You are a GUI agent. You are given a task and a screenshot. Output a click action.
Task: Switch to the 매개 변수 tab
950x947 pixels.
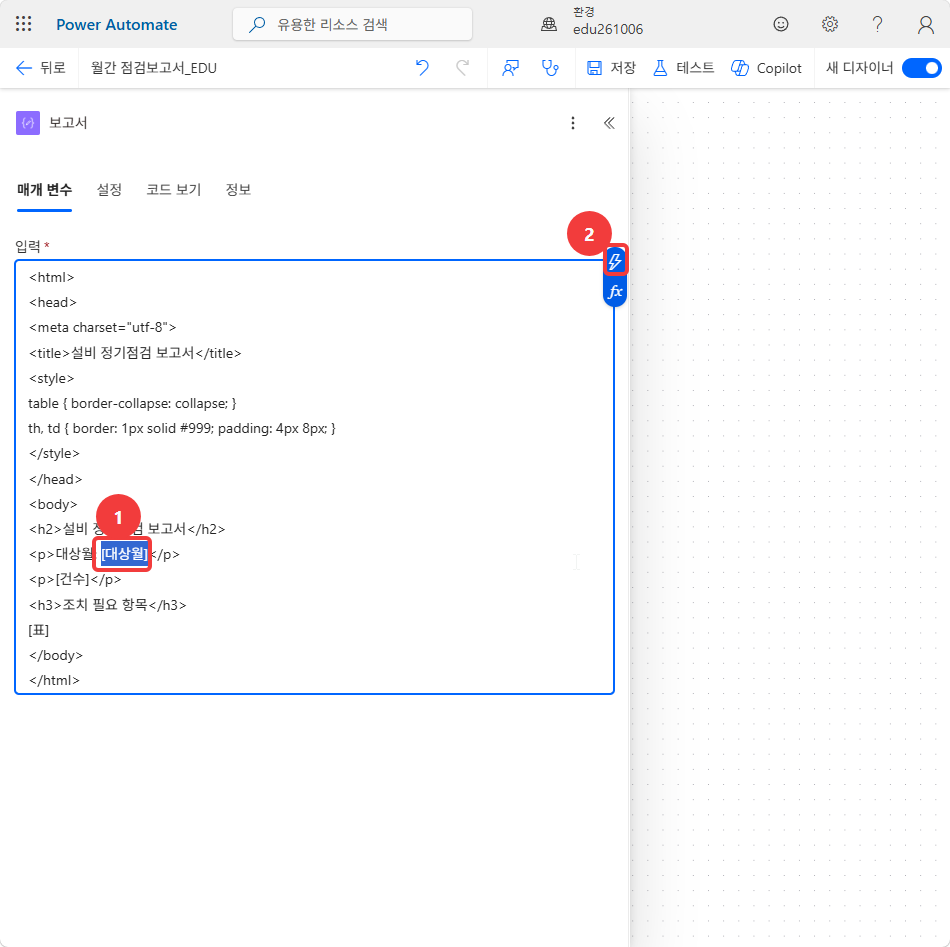point(44,190)
